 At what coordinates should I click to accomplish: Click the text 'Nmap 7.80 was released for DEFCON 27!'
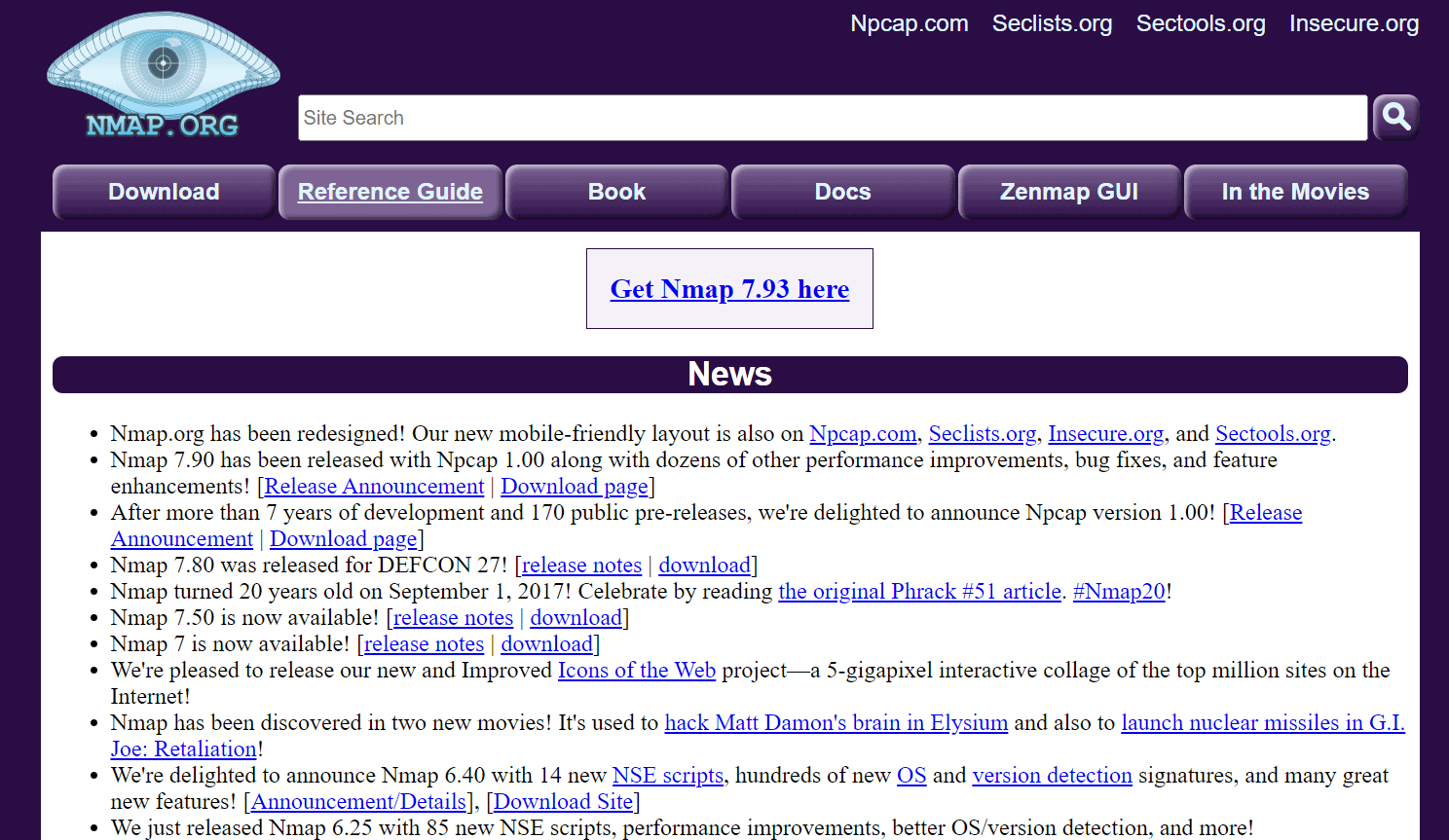coord(309,565)
